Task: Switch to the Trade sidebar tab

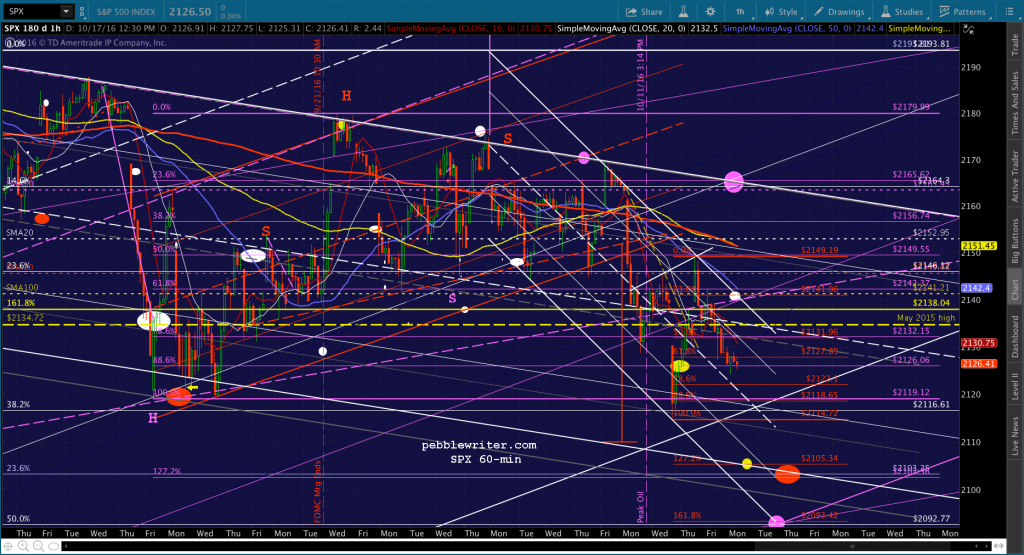Action: (x=1015, y=44)
